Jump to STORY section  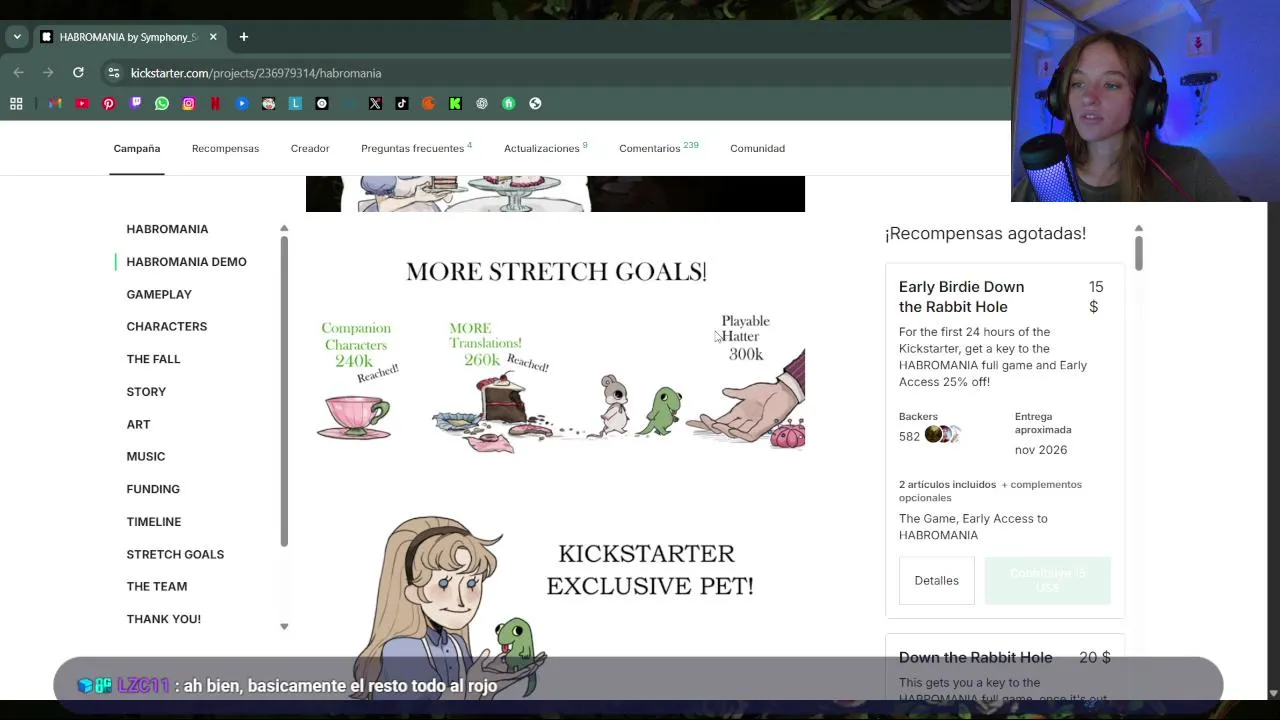coord(146,392)
